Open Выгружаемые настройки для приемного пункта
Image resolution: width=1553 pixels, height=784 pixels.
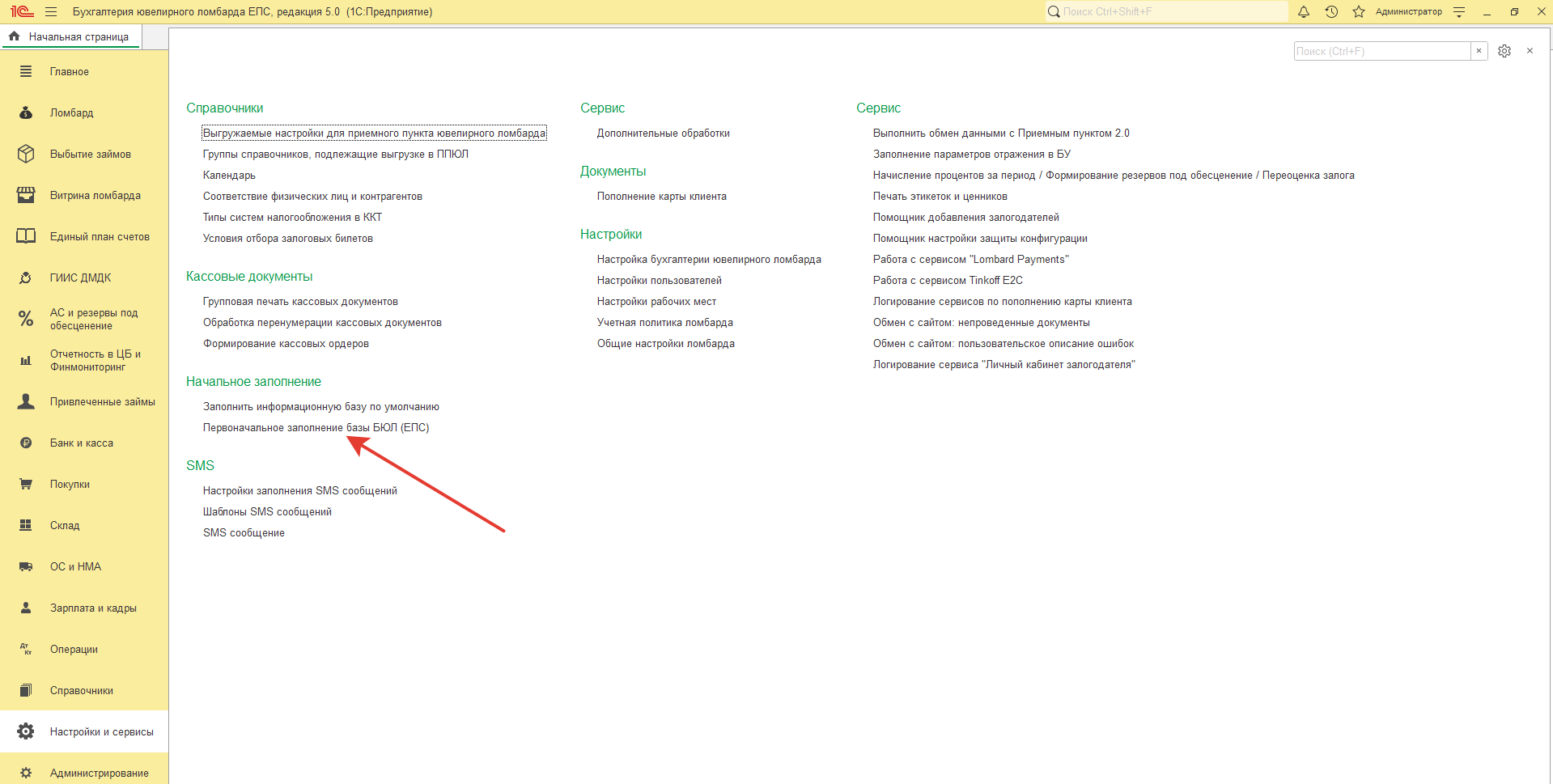tap(374, 133)
